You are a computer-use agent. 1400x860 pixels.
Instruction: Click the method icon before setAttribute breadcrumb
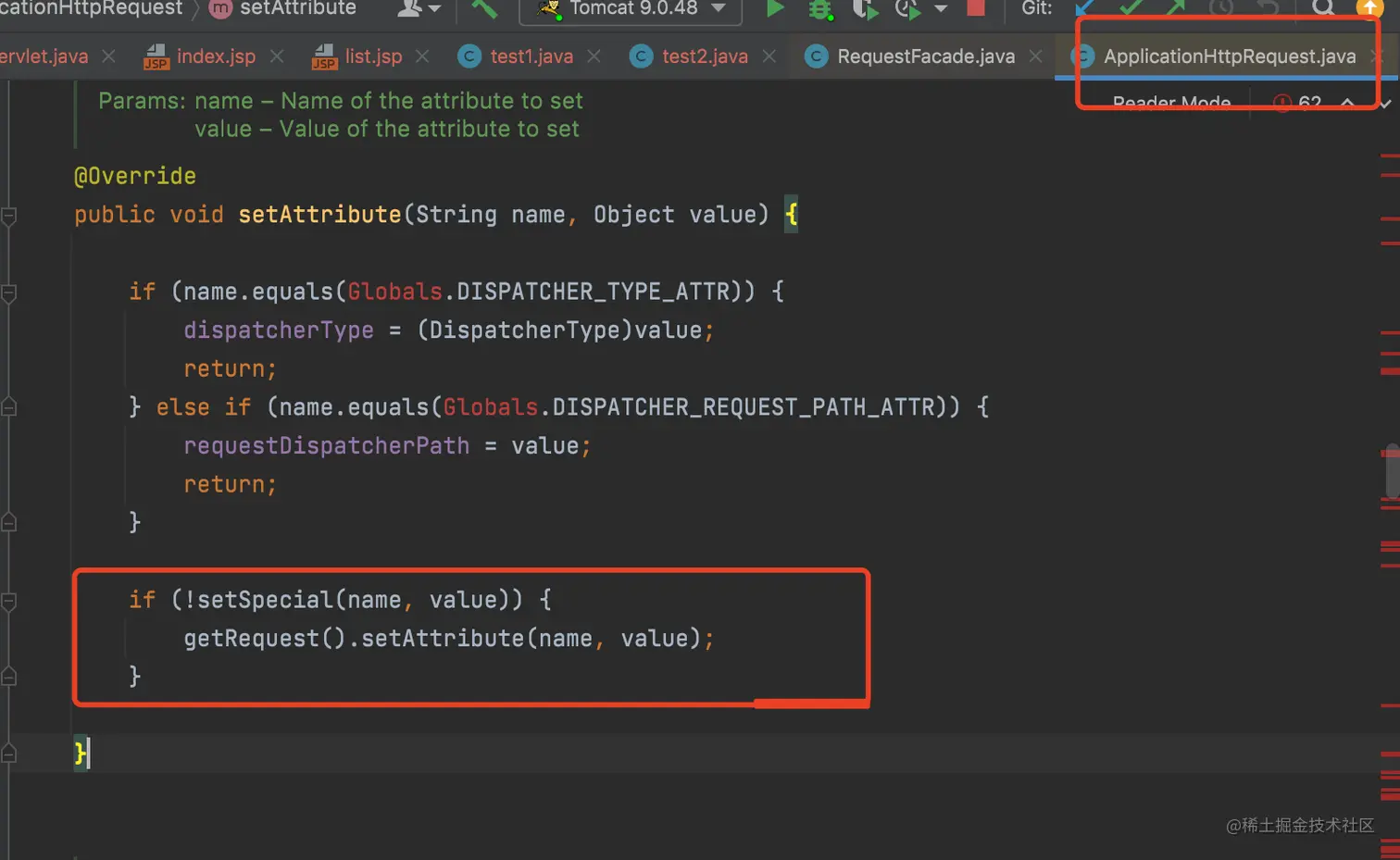[220, 8]
